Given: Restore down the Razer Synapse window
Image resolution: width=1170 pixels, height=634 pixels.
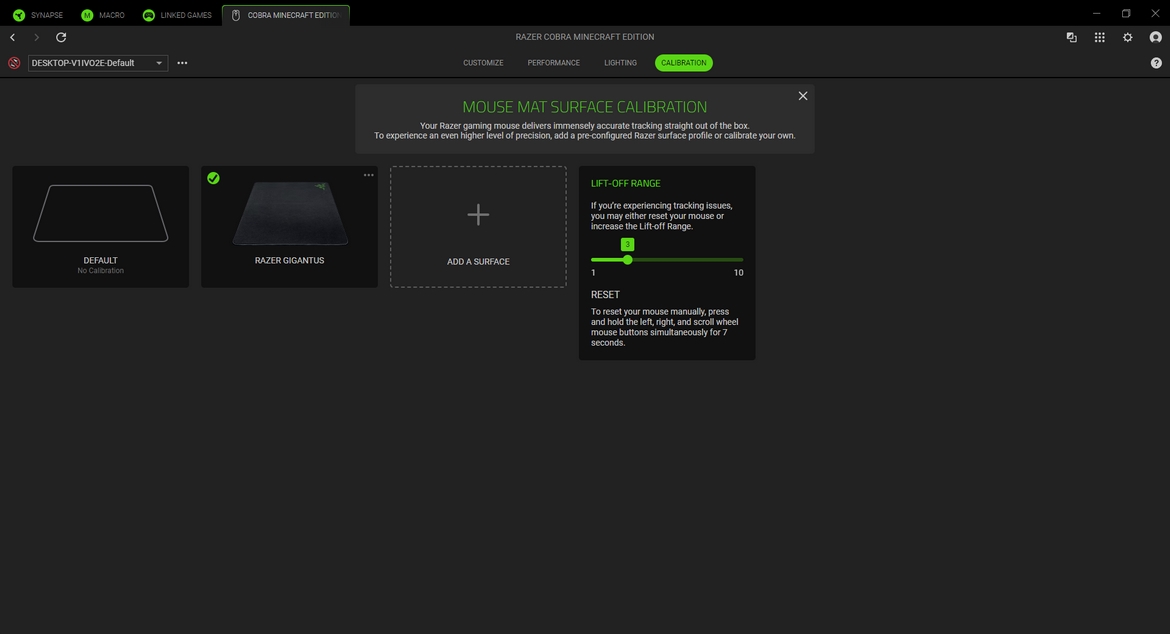Looking at the screenshot, I should click(x=1126, y=13).
